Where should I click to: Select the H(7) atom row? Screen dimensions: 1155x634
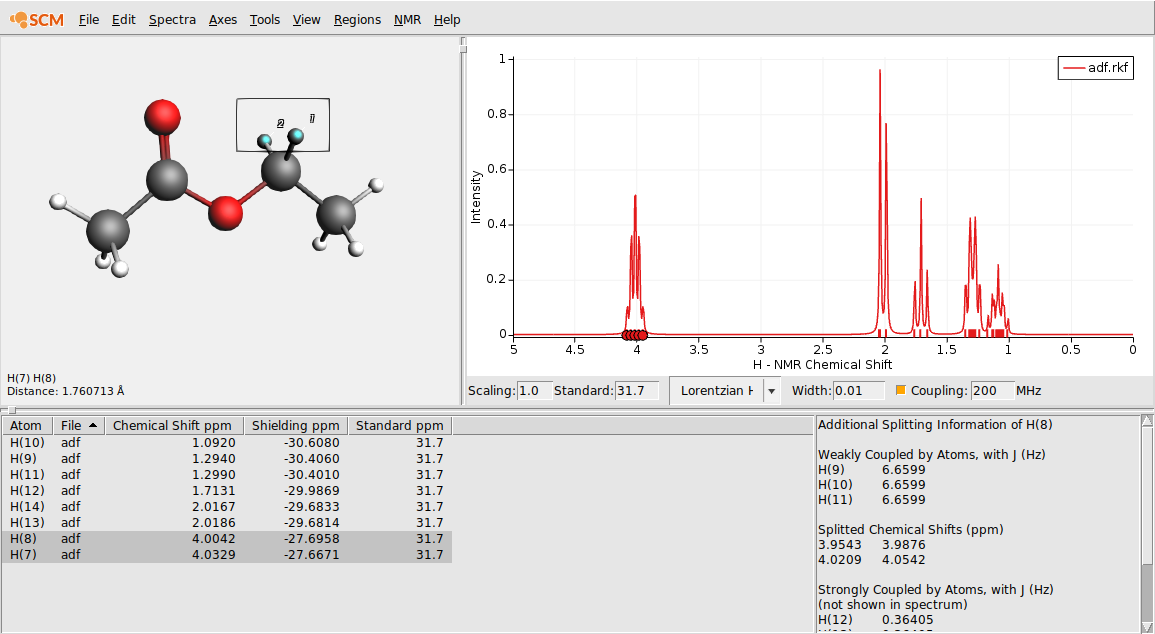[x=227, y=554]
